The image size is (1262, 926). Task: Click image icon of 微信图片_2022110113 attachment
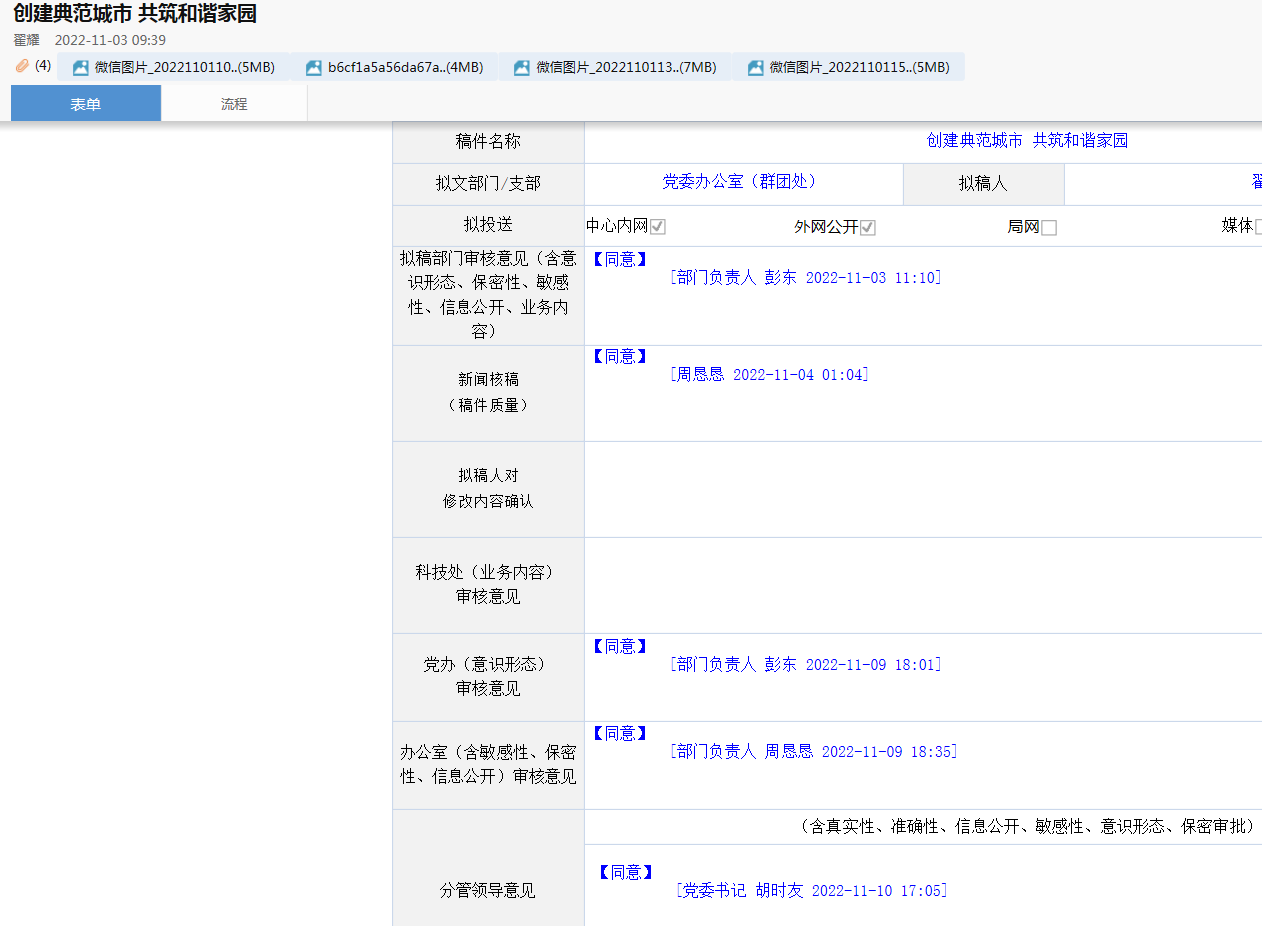point(522,68)
